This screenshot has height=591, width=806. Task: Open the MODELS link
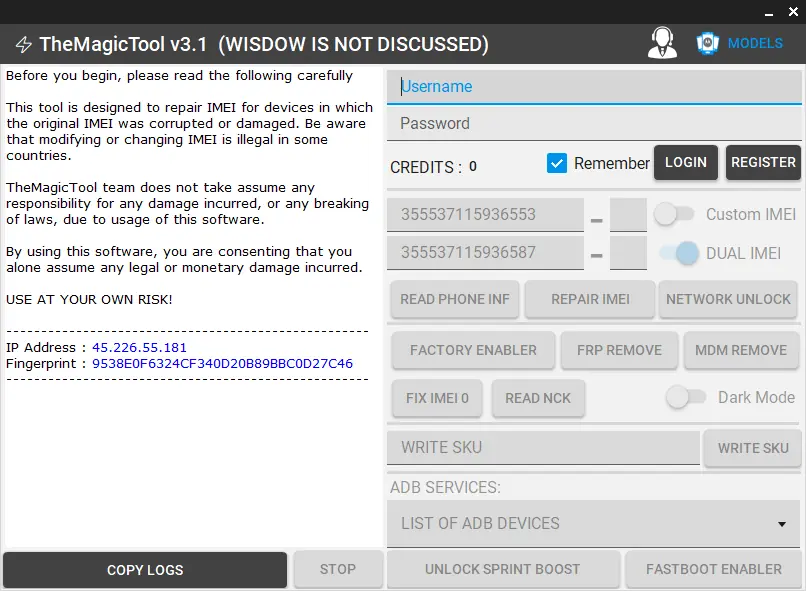point(755,43)
